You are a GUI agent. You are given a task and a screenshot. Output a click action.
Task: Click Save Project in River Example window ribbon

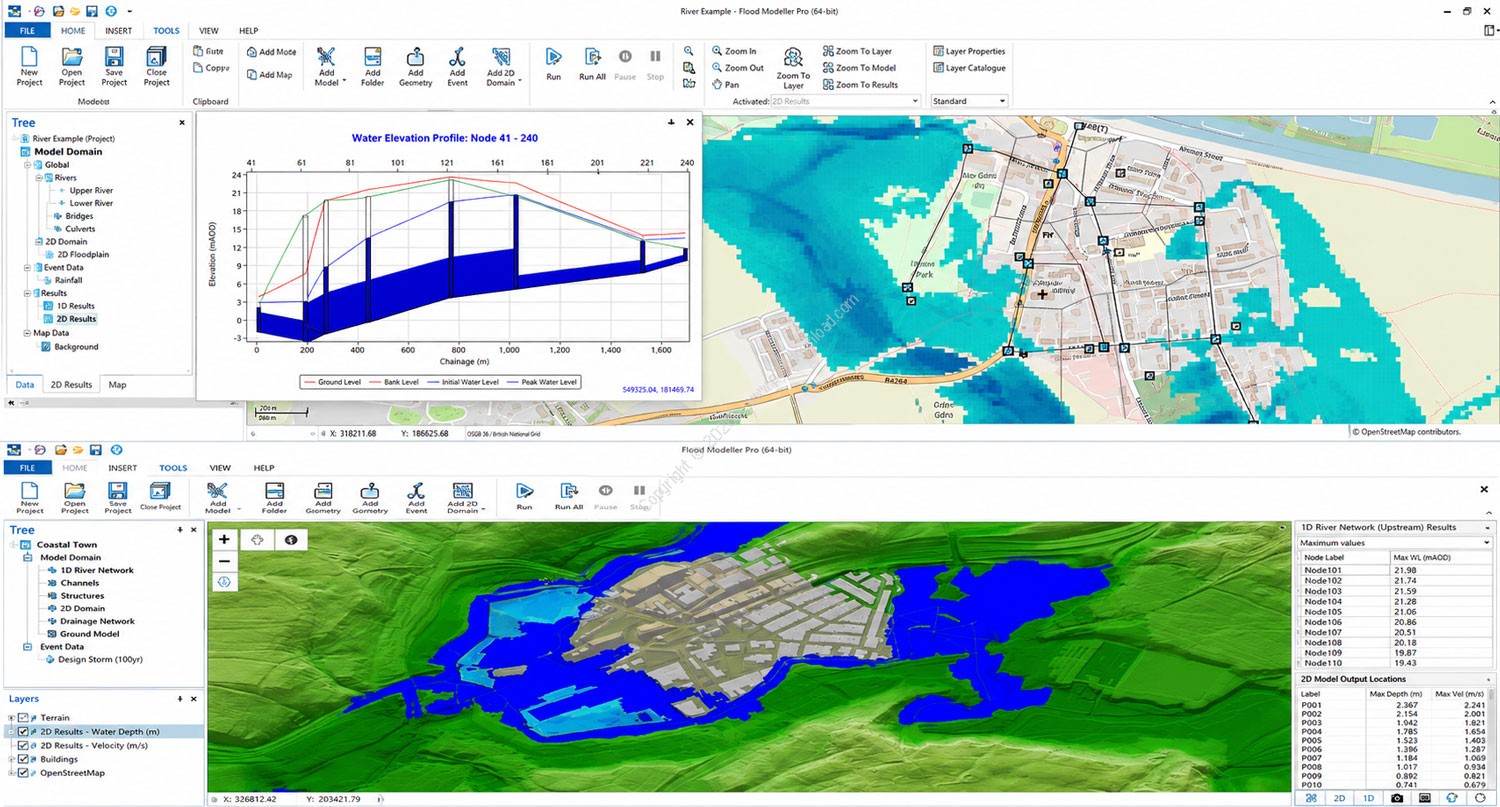[114, 67]
